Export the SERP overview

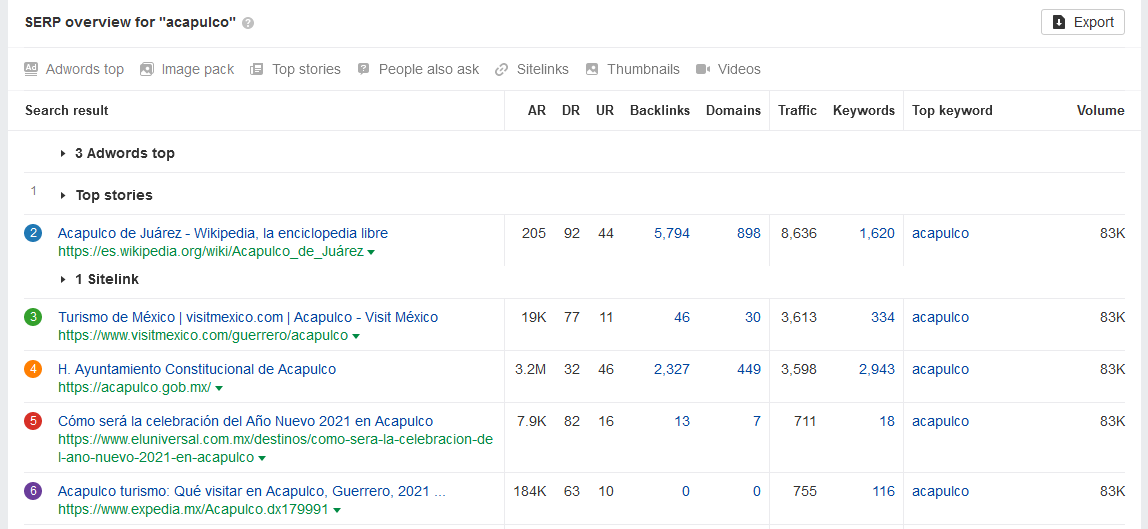1083,22
